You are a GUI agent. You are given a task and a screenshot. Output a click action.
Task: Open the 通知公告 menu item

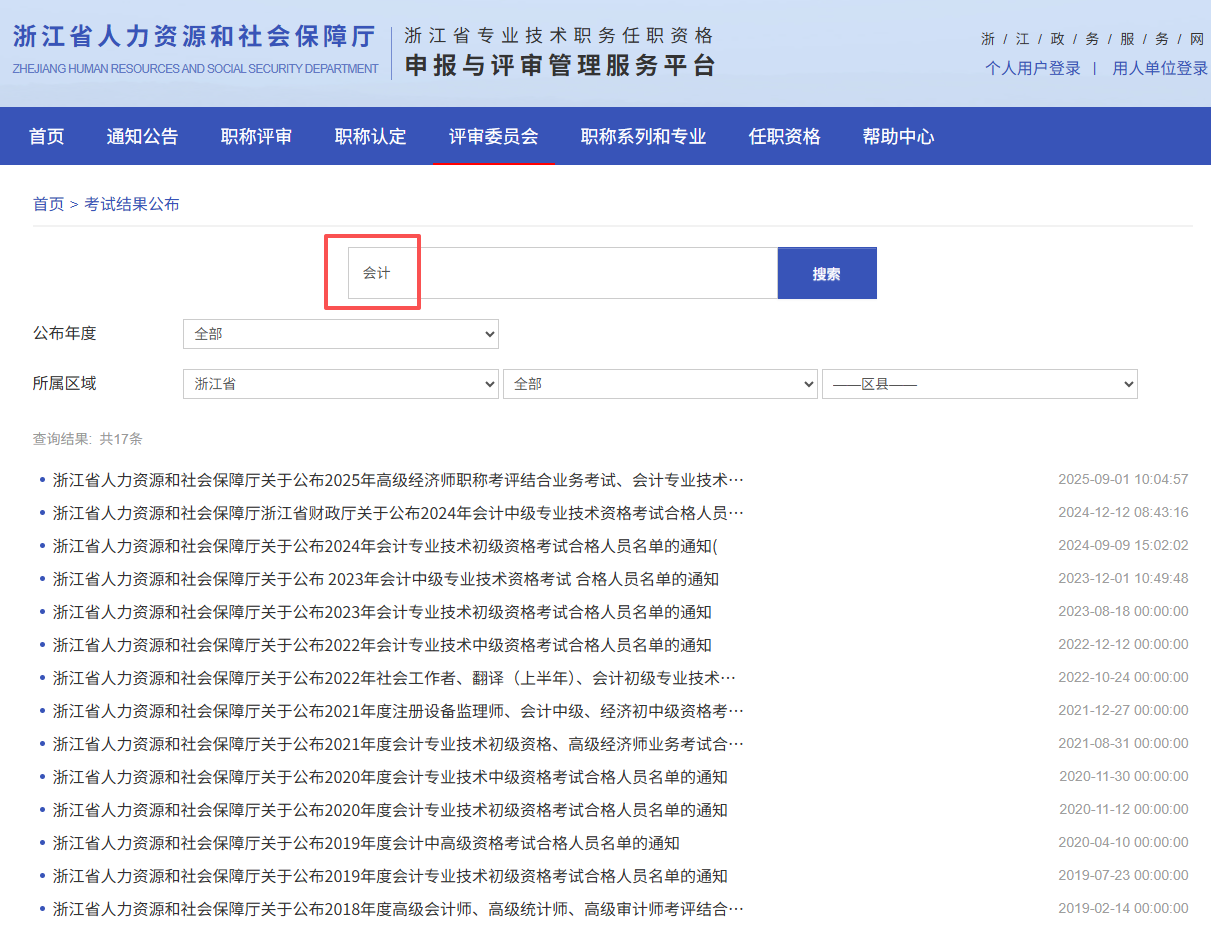142,136
